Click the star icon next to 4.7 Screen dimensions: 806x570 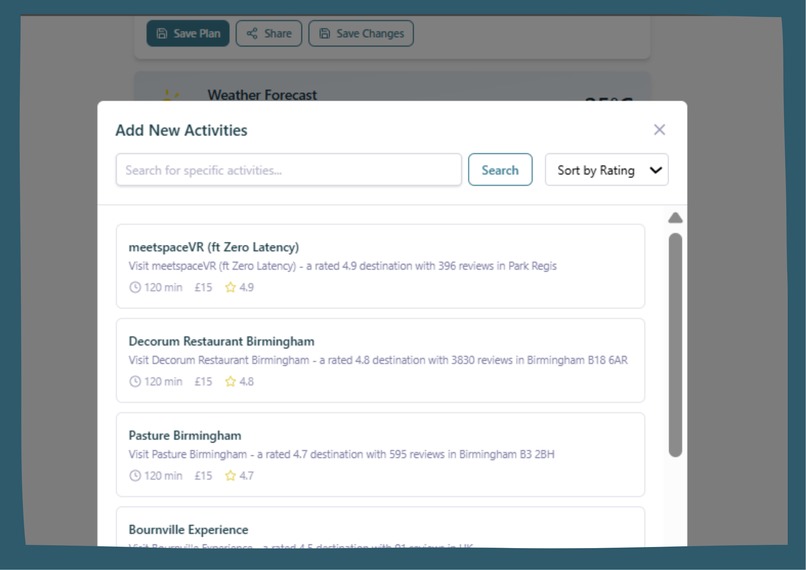[x=230, y=475]
